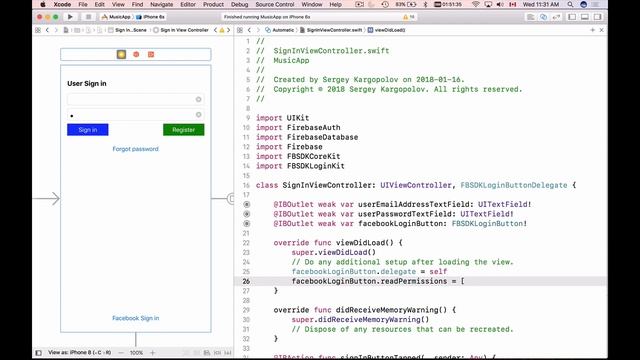Select the 100% zoom level of the canvas

click(x=136, y=353)
